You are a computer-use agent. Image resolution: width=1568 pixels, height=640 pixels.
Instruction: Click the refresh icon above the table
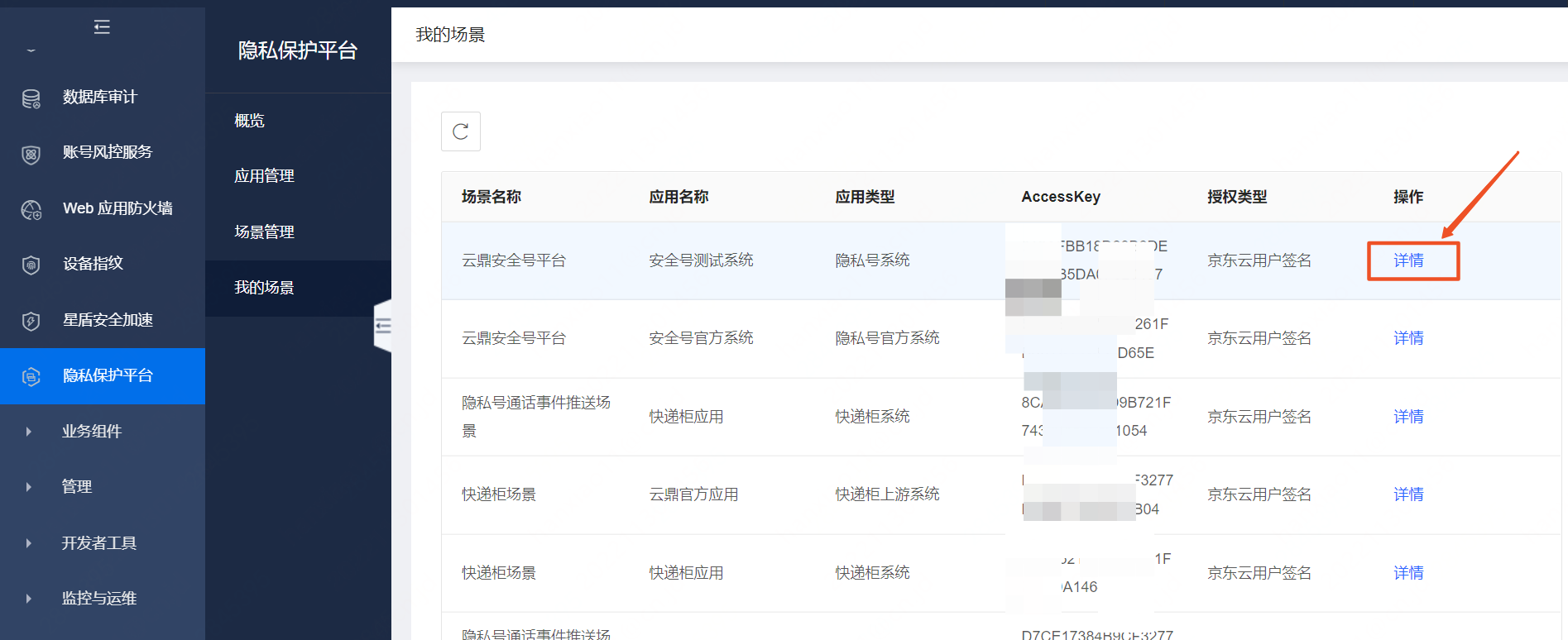click(461, 131)
